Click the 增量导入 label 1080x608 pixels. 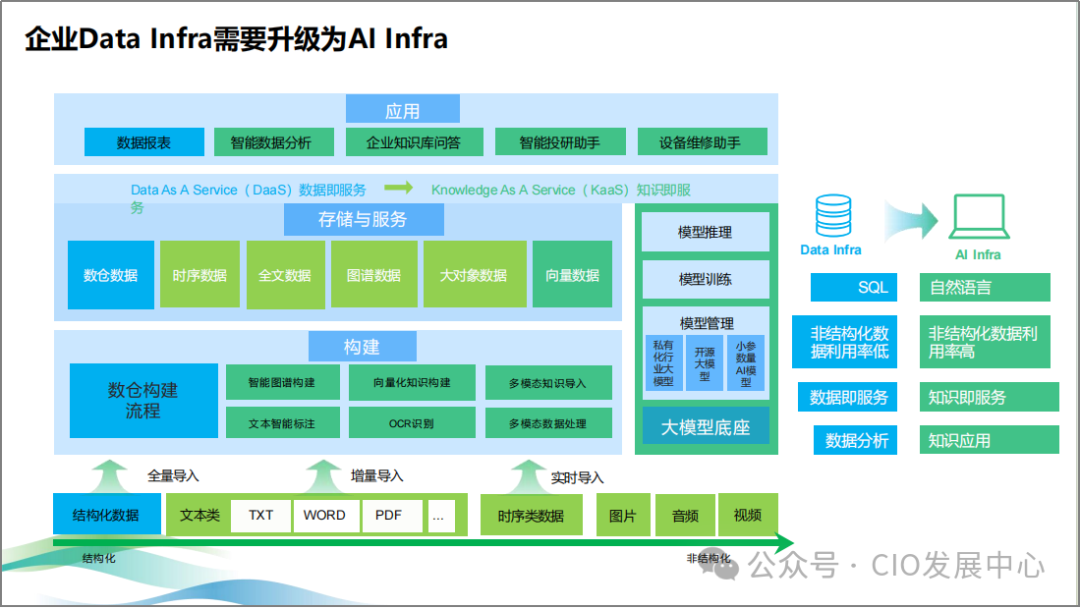[x=377, y=476]
